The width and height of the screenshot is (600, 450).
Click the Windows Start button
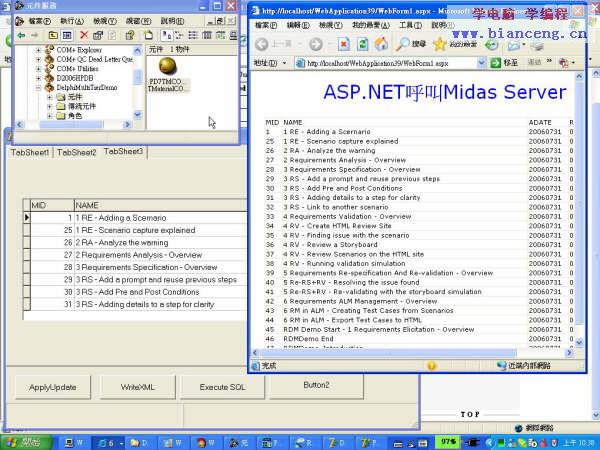26,443
